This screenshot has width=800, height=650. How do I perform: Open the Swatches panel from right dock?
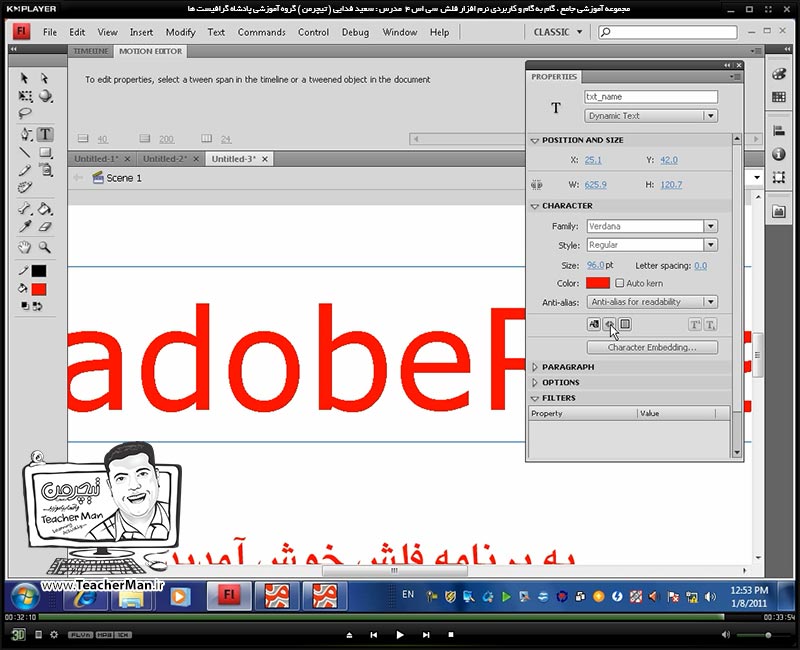[x=779, y=97]
